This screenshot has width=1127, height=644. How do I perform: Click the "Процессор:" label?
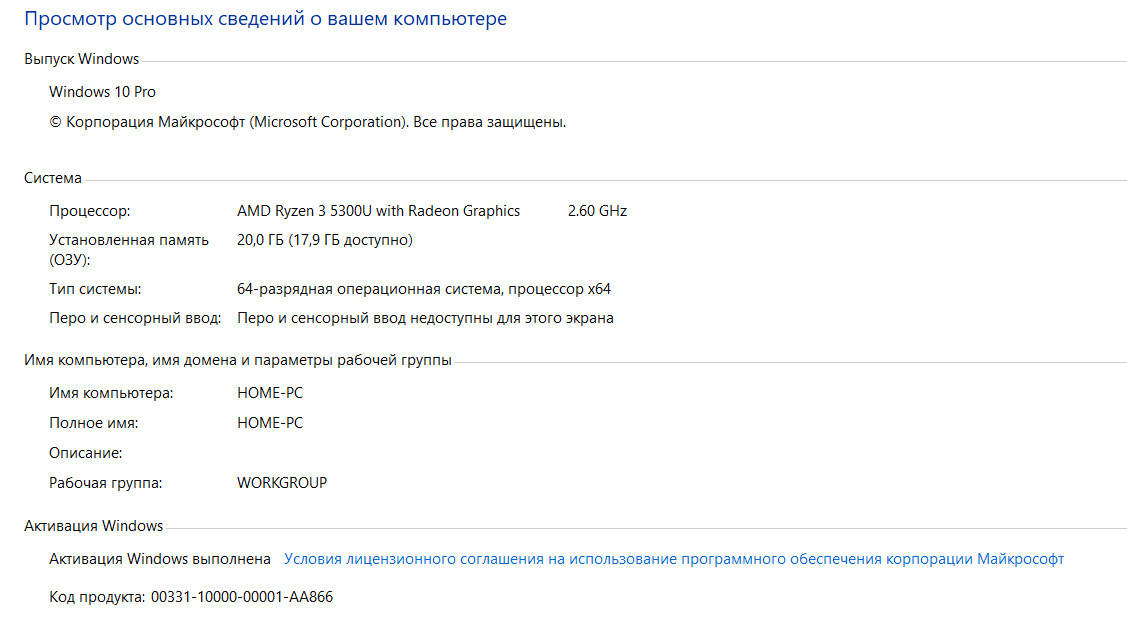click(90, 211)
